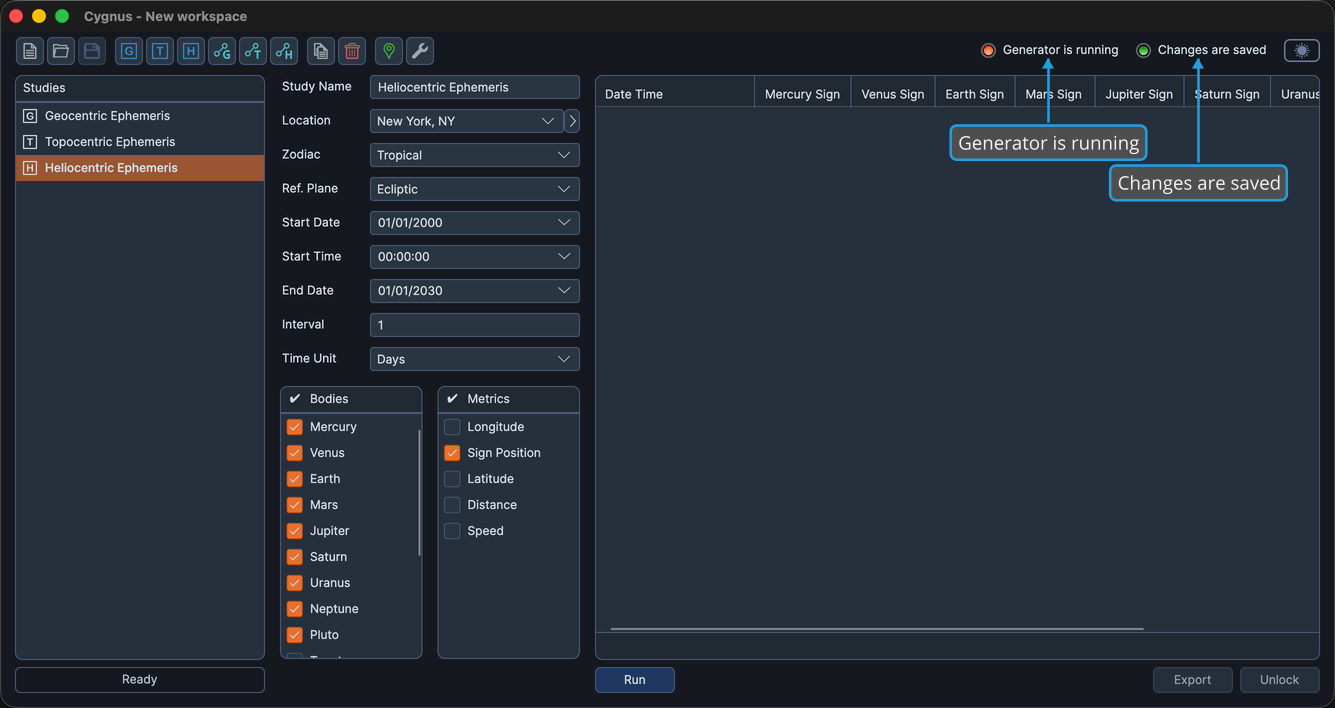Viewport: 1335px width, 708px height.
Task: Click into the Interval field
Action: pos(475,325)
